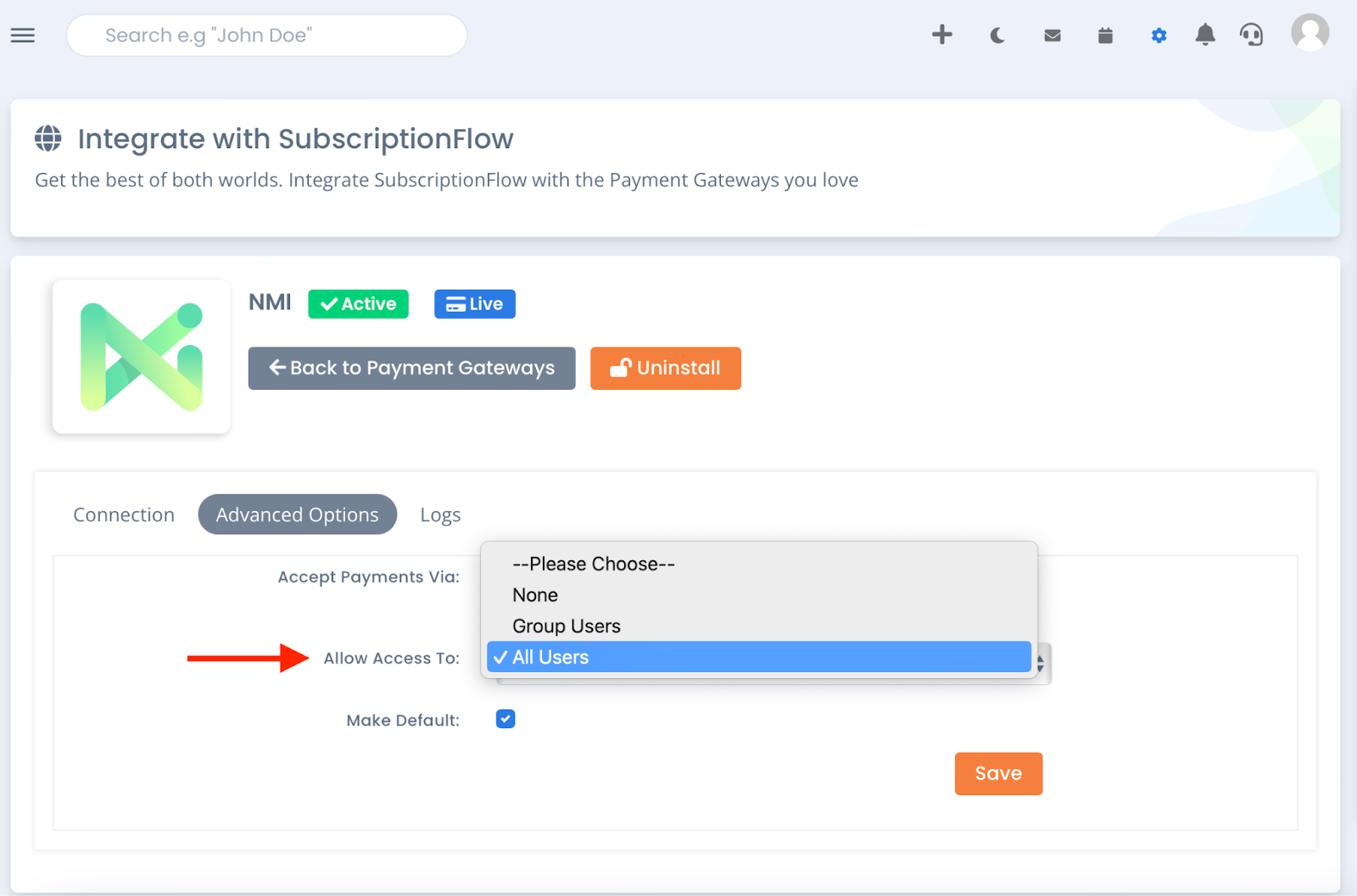Click the NMI gateway logo
Screen dimensions: 1357x896
point(142,357)
